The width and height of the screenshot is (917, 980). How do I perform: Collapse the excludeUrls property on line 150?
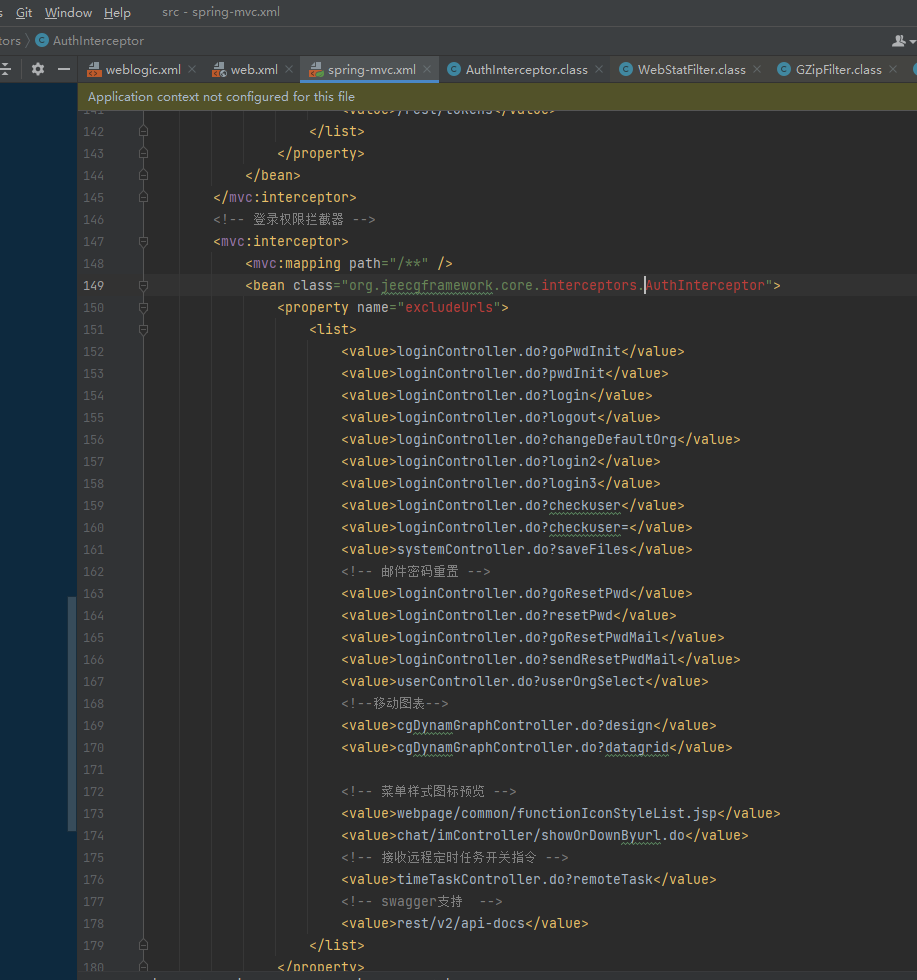[144, 307]
